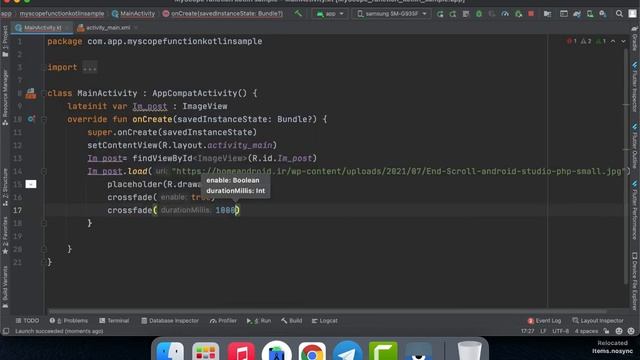Go to previous highlighted error arrow
Viewport: 640px width, 360px height.
tap(613, 41)
